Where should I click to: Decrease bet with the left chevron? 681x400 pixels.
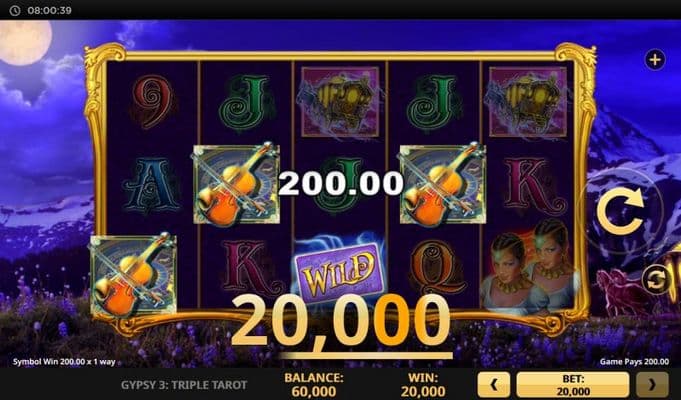pos(494,384)
